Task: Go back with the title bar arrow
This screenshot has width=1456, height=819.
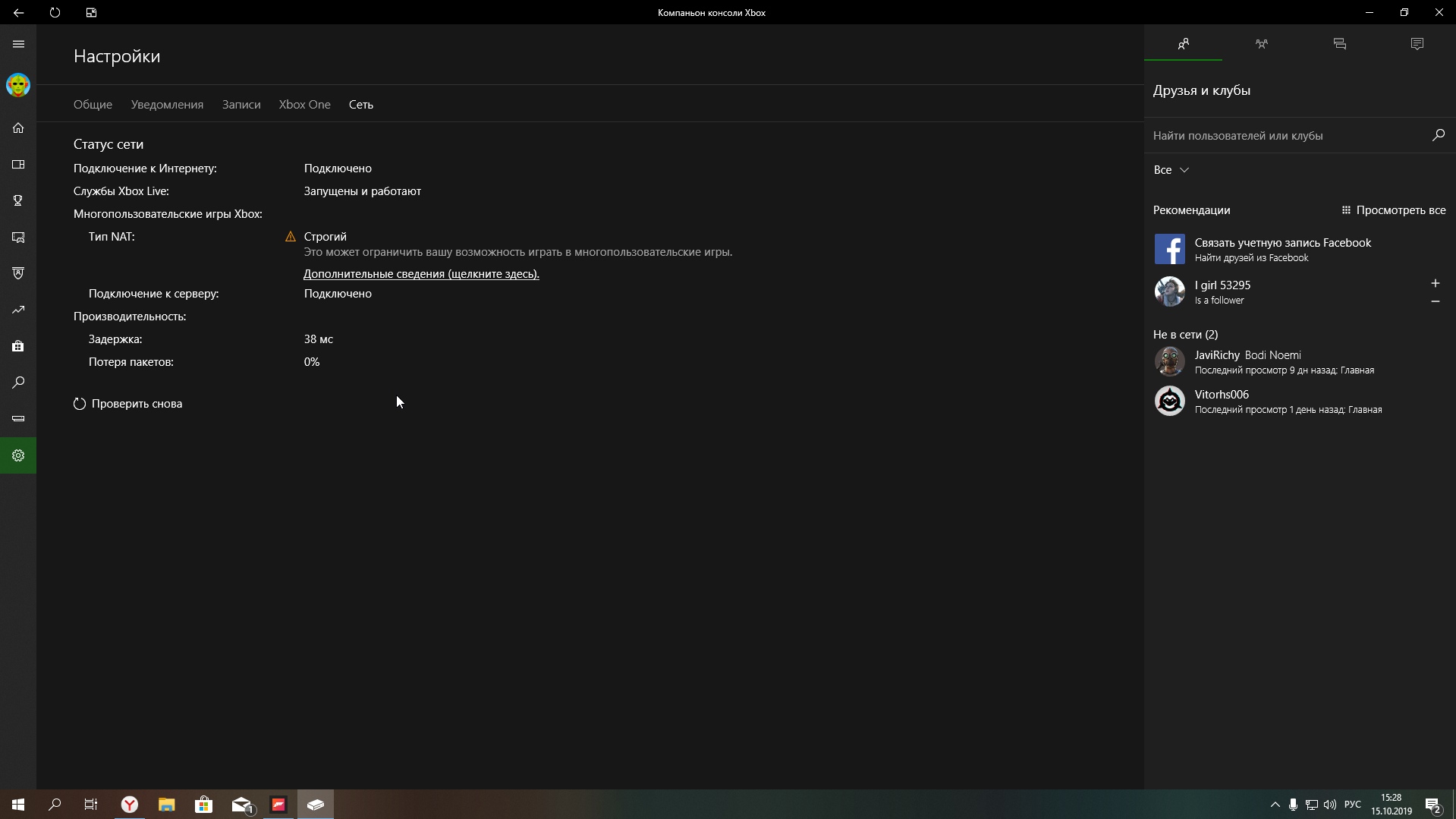Action: point(18,12)
